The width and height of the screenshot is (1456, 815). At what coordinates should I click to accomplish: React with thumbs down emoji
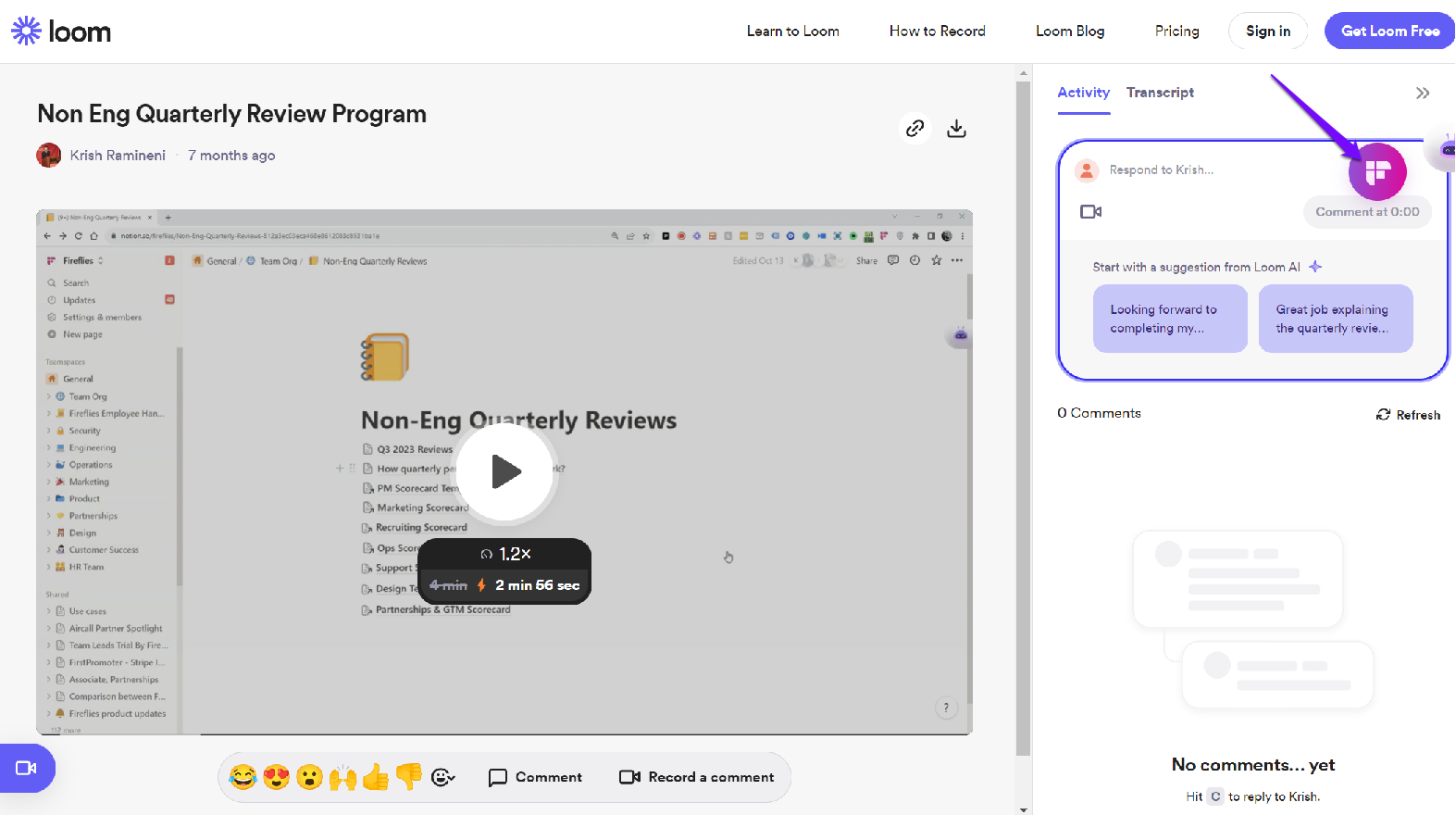tap(408, 777)
